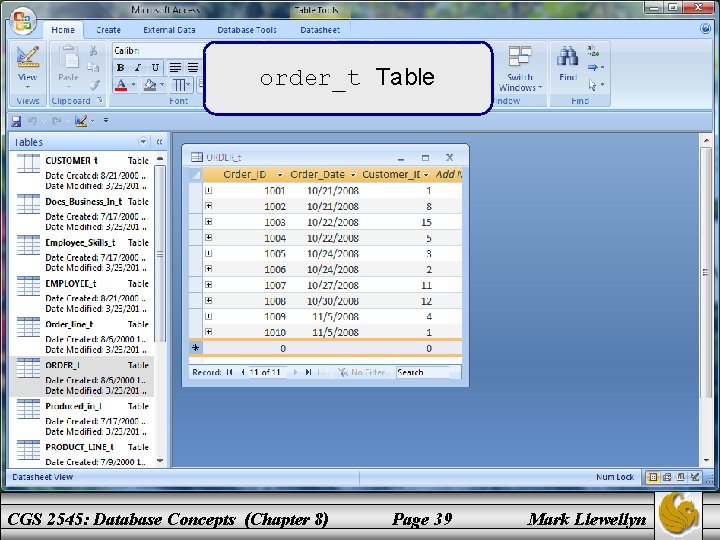Click the Redo icon in Quick Access
The width and height of the screenshot is (720, 540).
(x=56, y=121)
